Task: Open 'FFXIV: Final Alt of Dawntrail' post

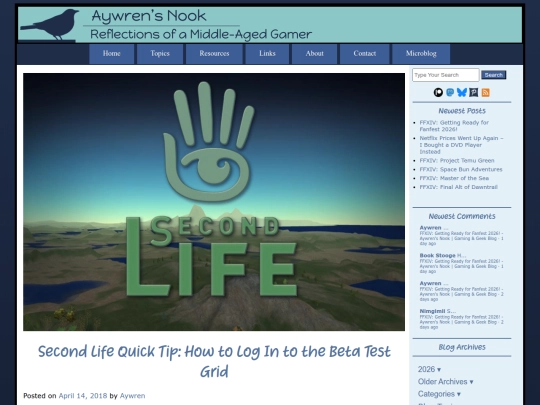Action: coord(458,187)
